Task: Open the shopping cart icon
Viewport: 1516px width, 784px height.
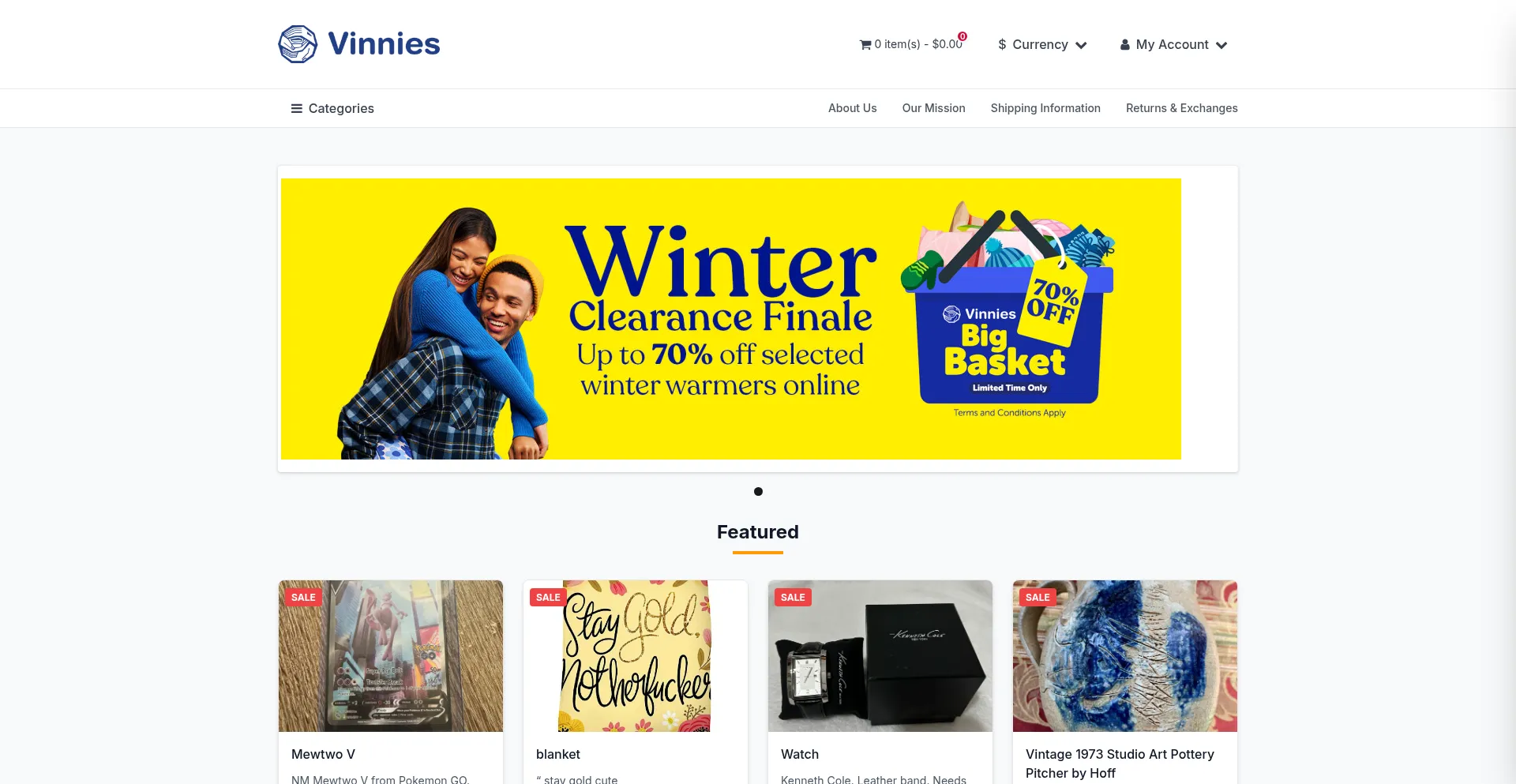Action: point(865,45)
